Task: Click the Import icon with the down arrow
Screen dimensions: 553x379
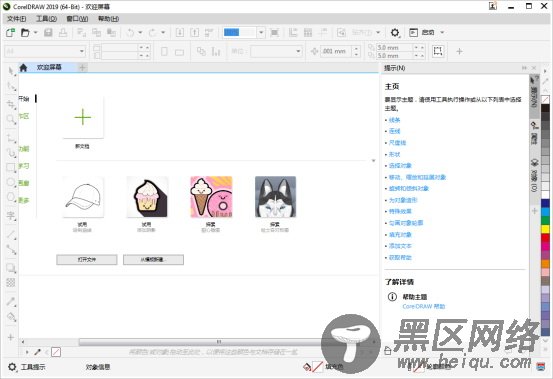Action: [180, 33]
